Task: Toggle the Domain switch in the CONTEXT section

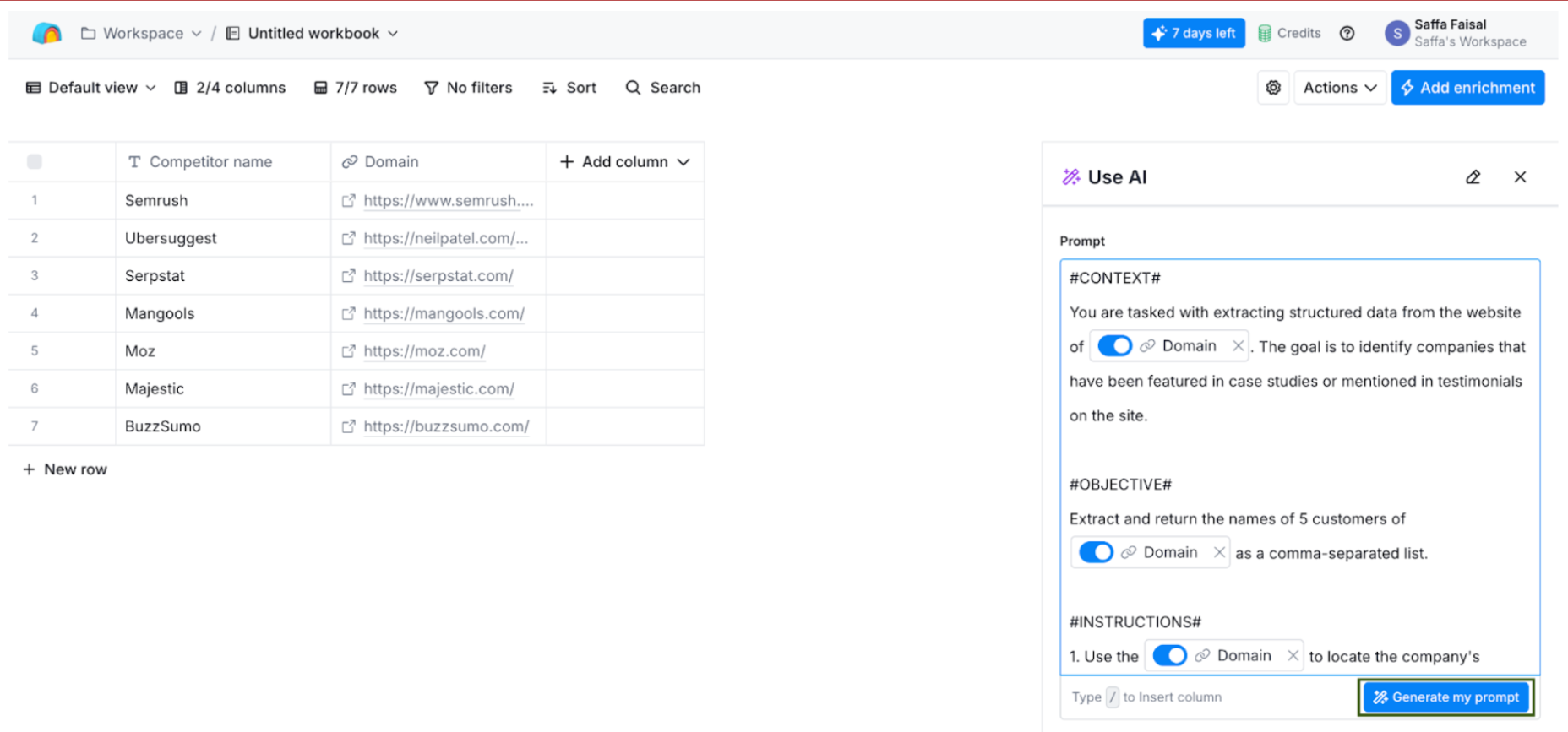Action: pyautogui.click(x=1114, y=346)
